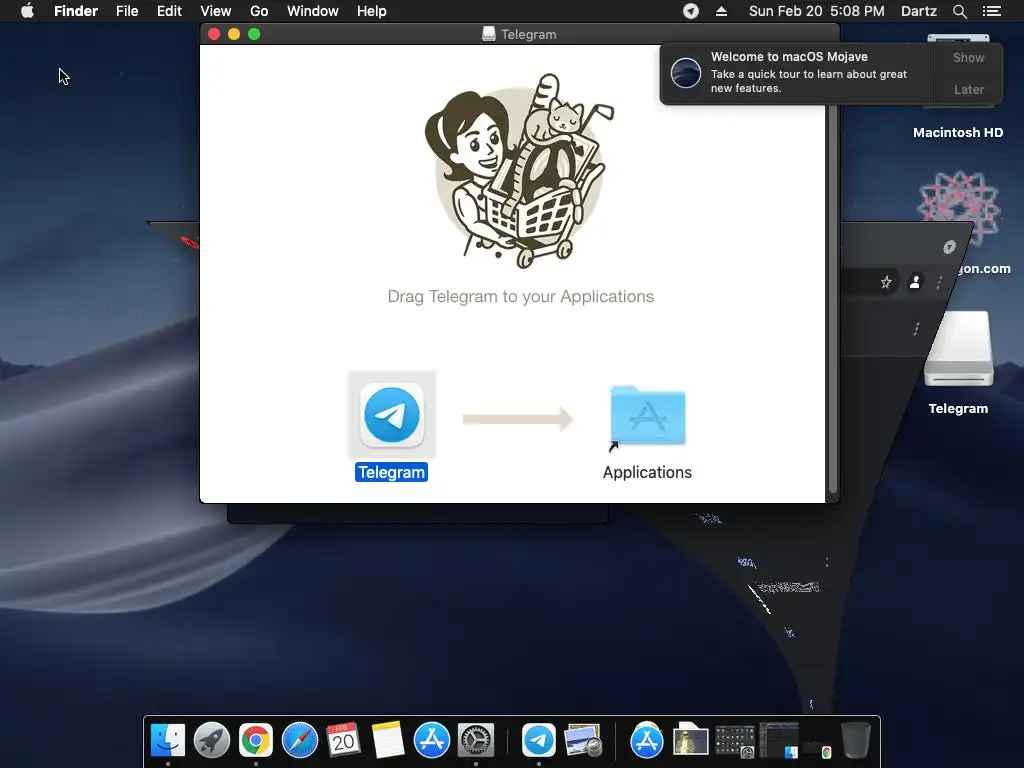1024x768 pixels.
Task: Open Finder from the Dock
Action: (168, 741)
